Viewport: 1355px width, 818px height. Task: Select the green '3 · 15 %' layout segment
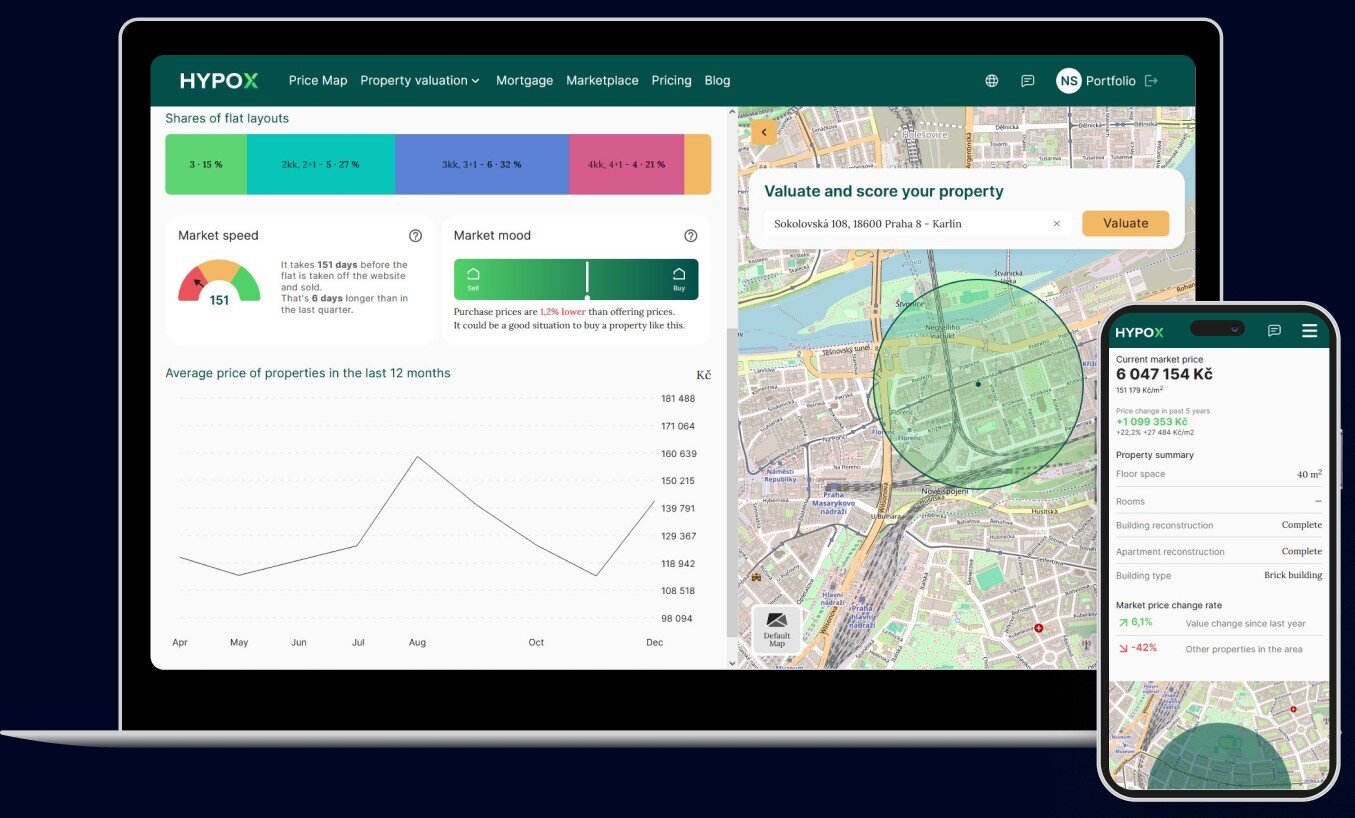[206, 164]
